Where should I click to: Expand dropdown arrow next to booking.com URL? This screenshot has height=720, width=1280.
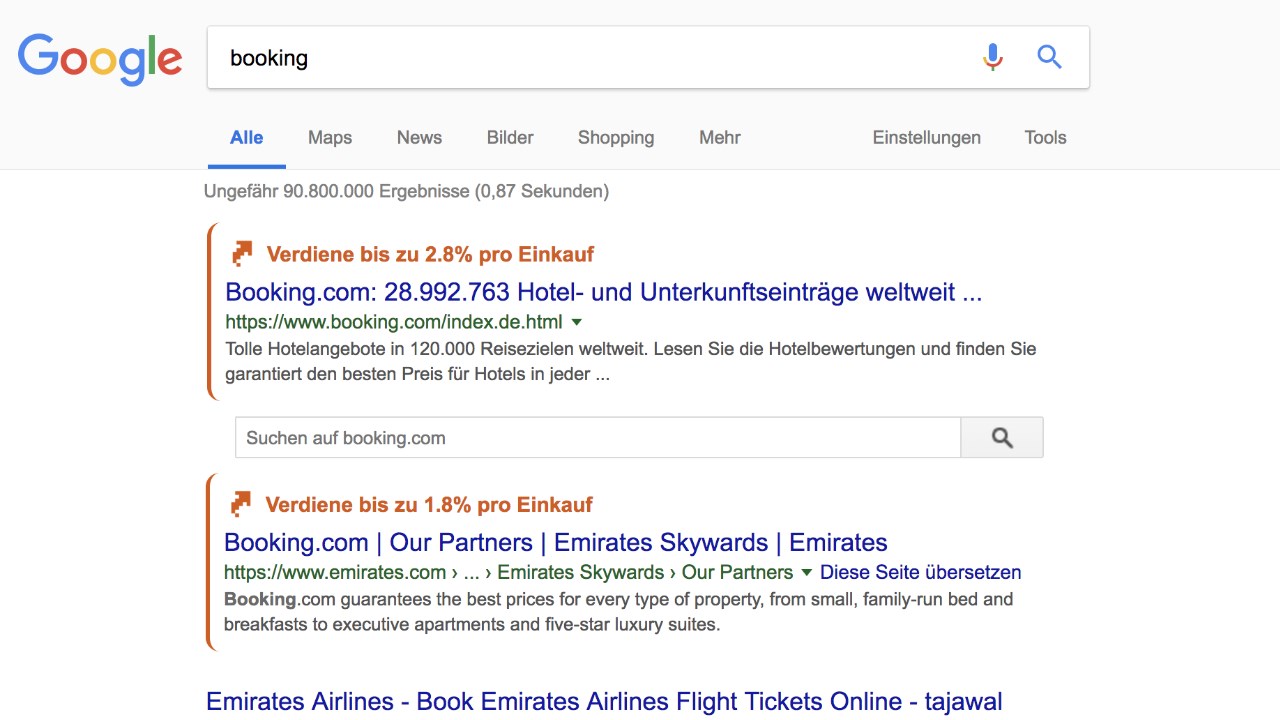(x=576, y=322)
